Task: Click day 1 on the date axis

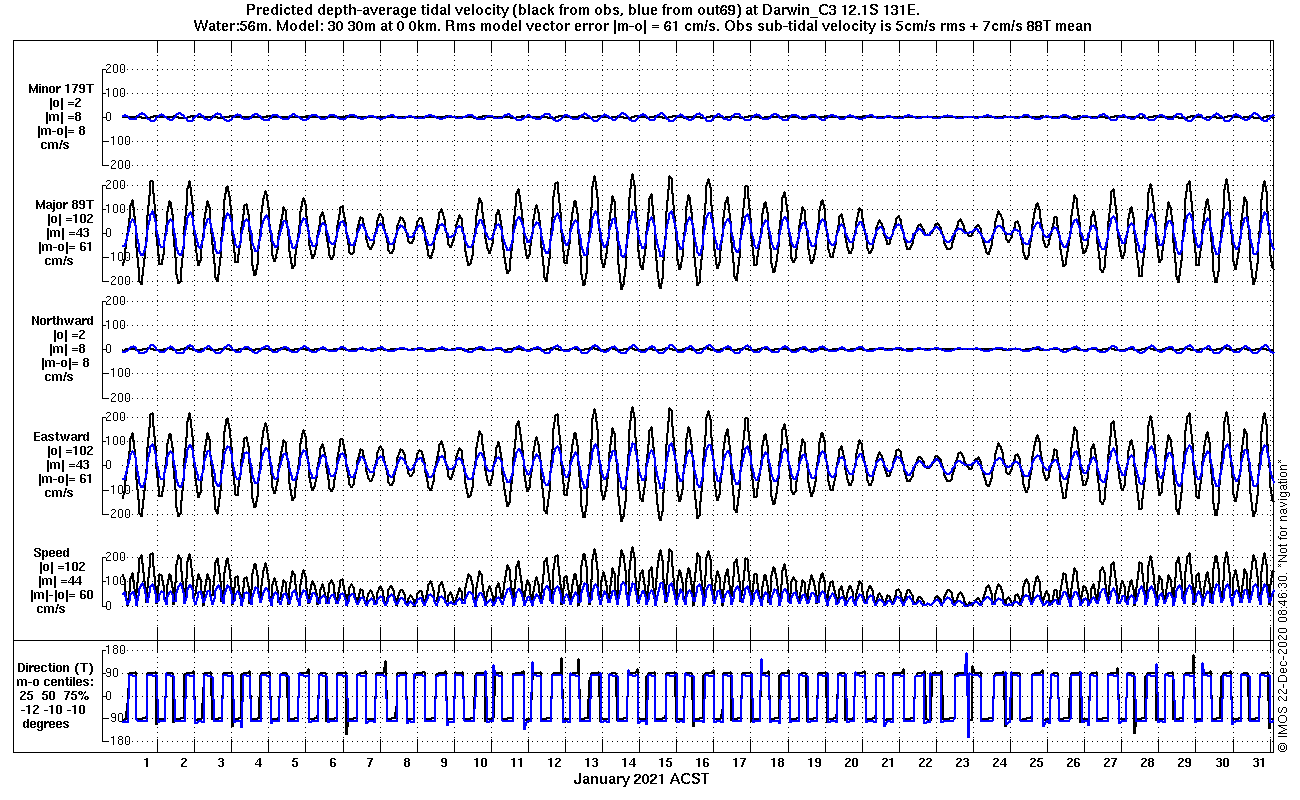Action: pos(147,763)
